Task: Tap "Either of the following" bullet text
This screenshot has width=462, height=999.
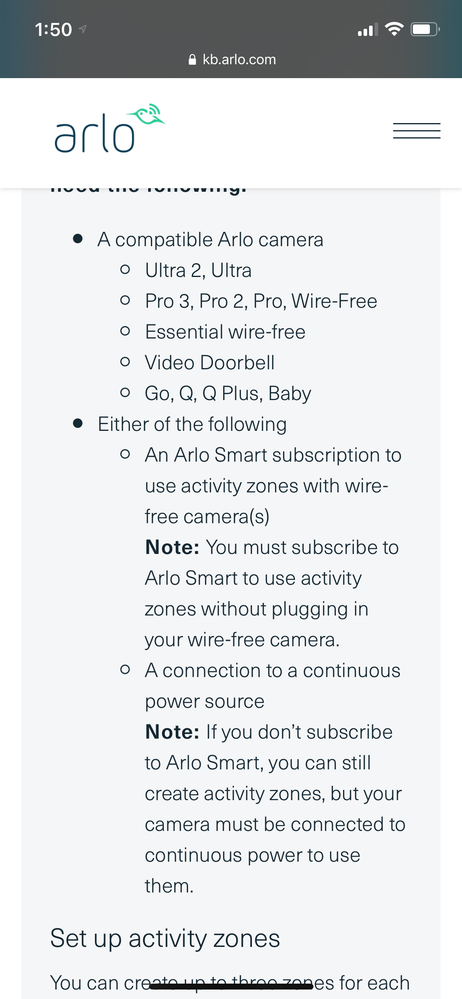Action: pos(192,424)
